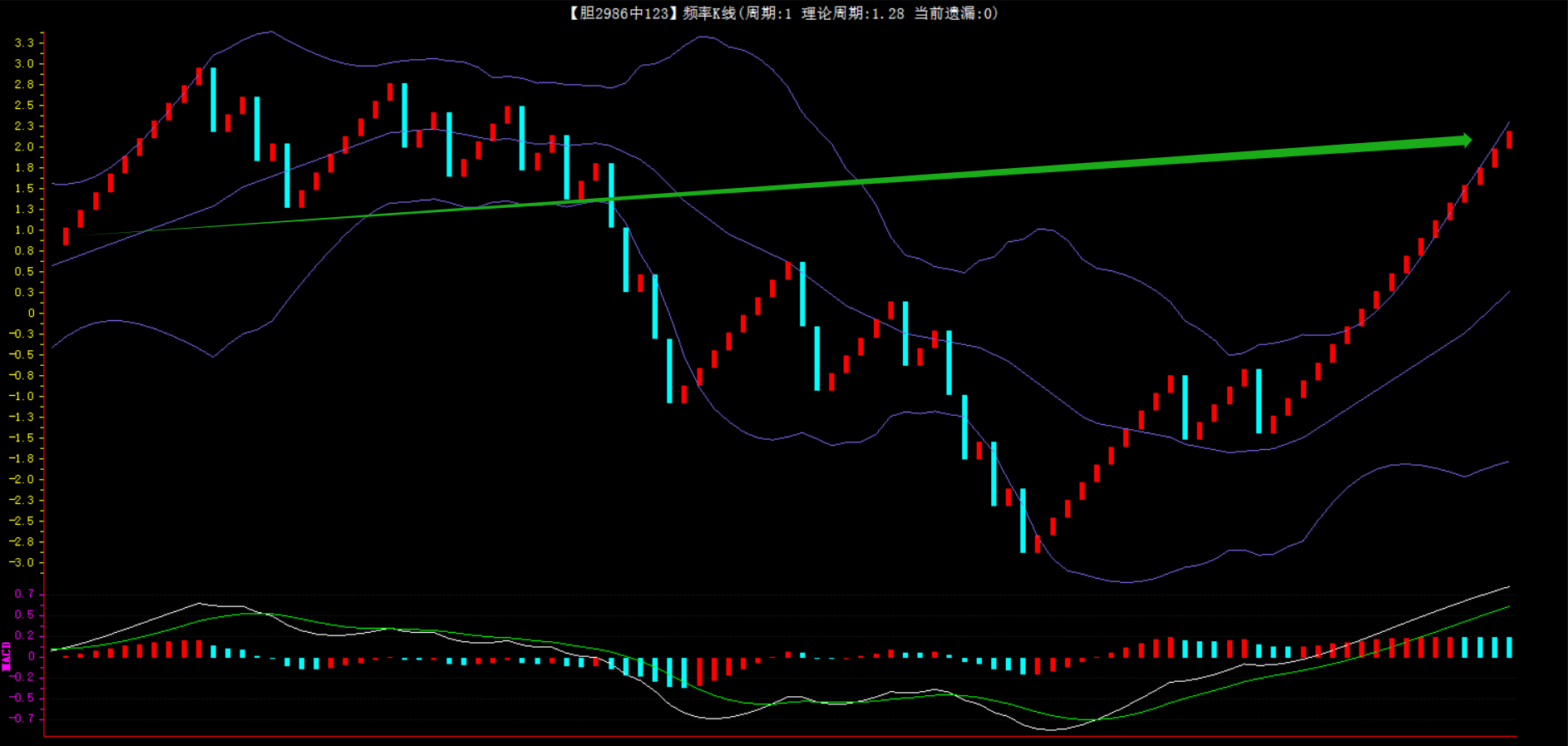Click the 3.3 label on price axis
The image size is (1568, 746).
pos(24,43)
